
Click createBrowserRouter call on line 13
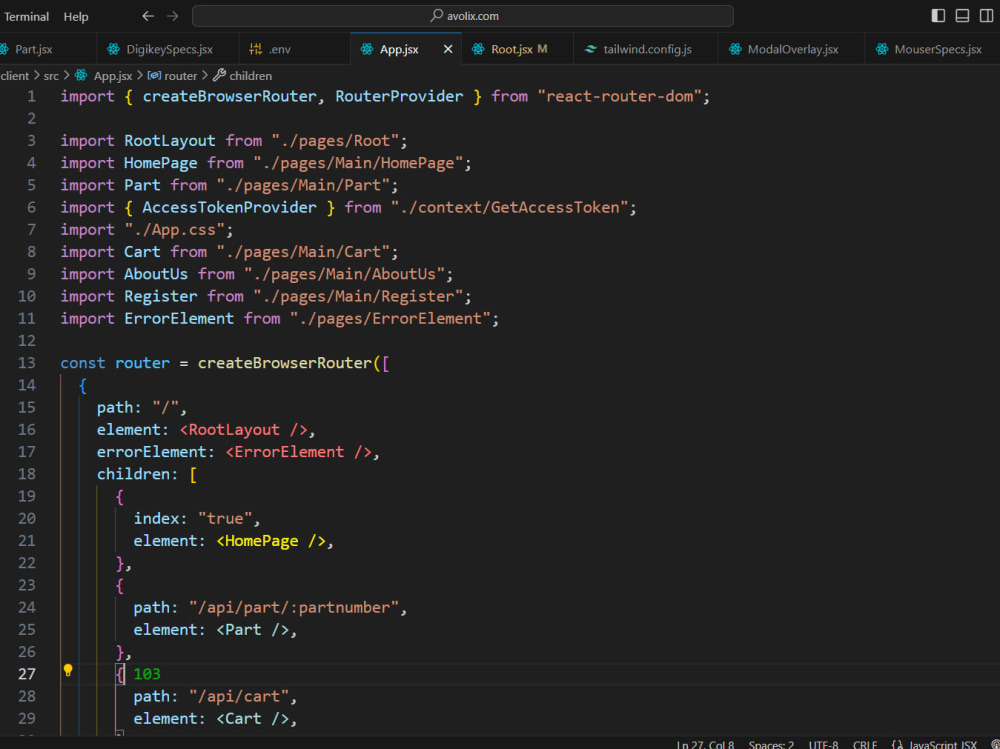(284, 363)
